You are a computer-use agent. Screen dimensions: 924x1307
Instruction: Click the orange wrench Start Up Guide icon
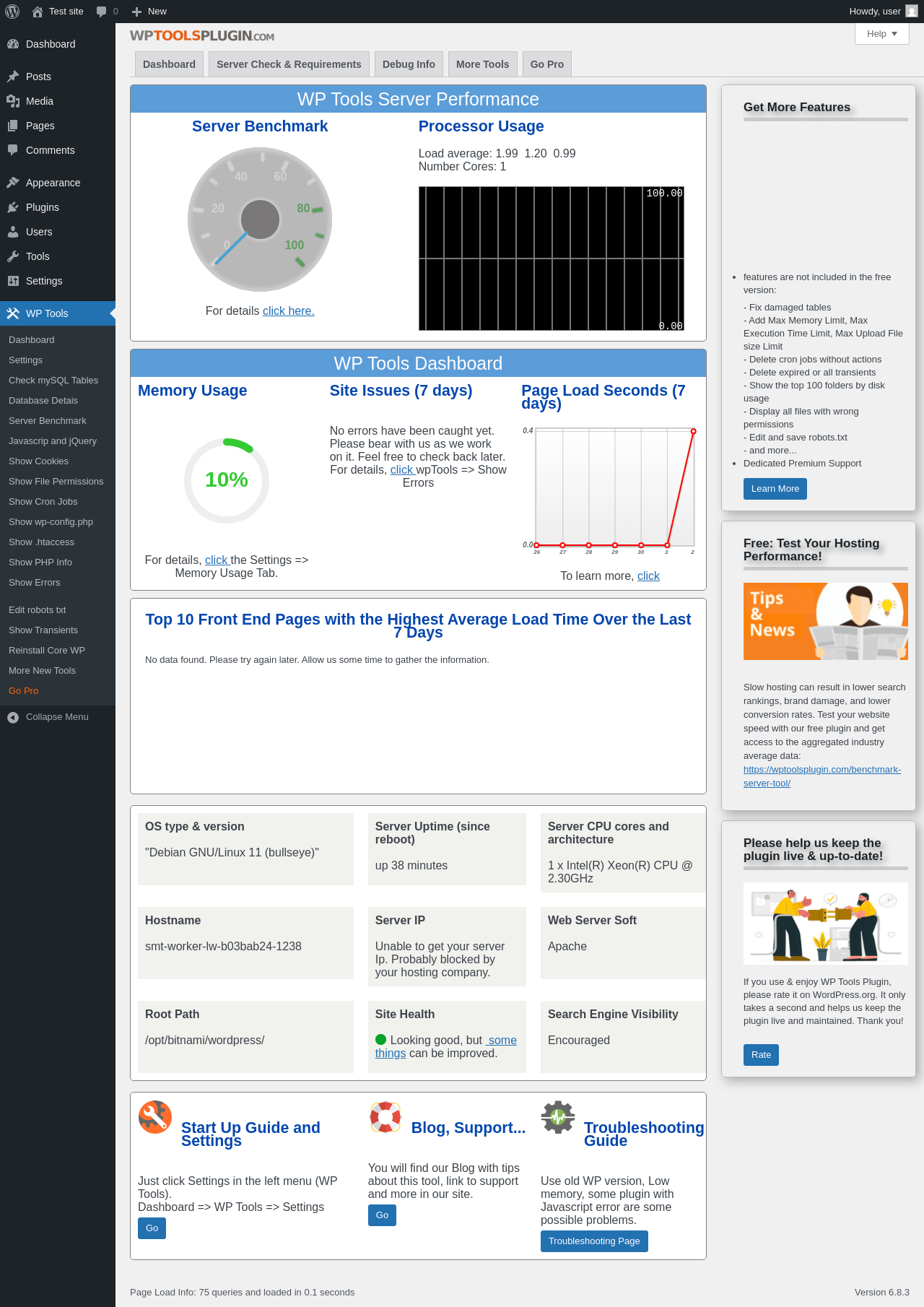155,1117
